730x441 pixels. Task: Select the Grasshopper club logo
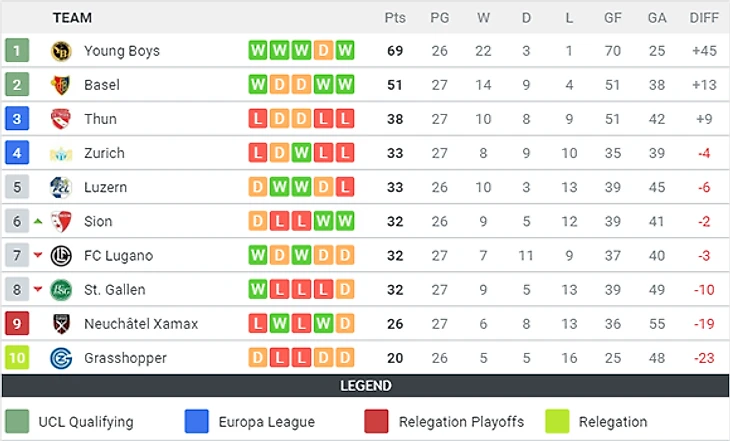point(61,358)
